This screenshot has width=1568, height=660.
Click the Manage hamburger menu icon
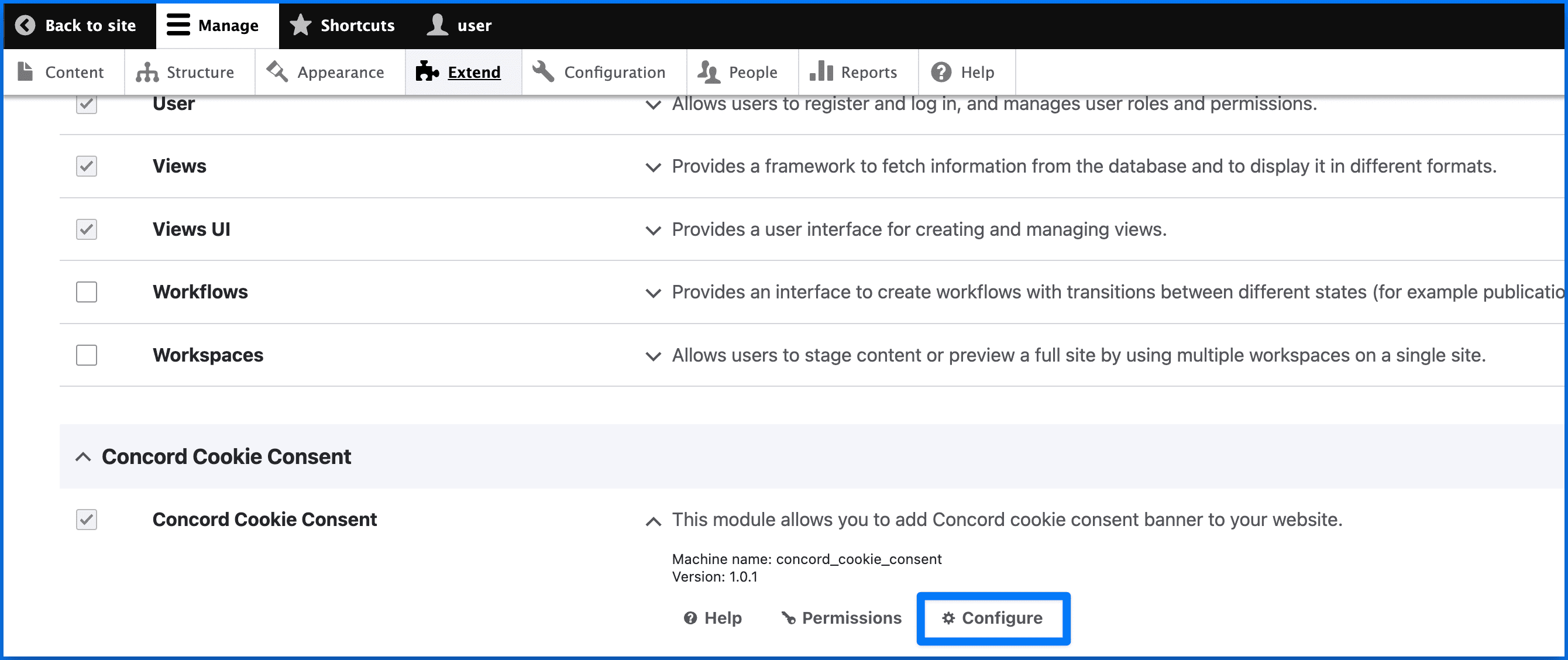pyautogui.click(x=178, y=25)
